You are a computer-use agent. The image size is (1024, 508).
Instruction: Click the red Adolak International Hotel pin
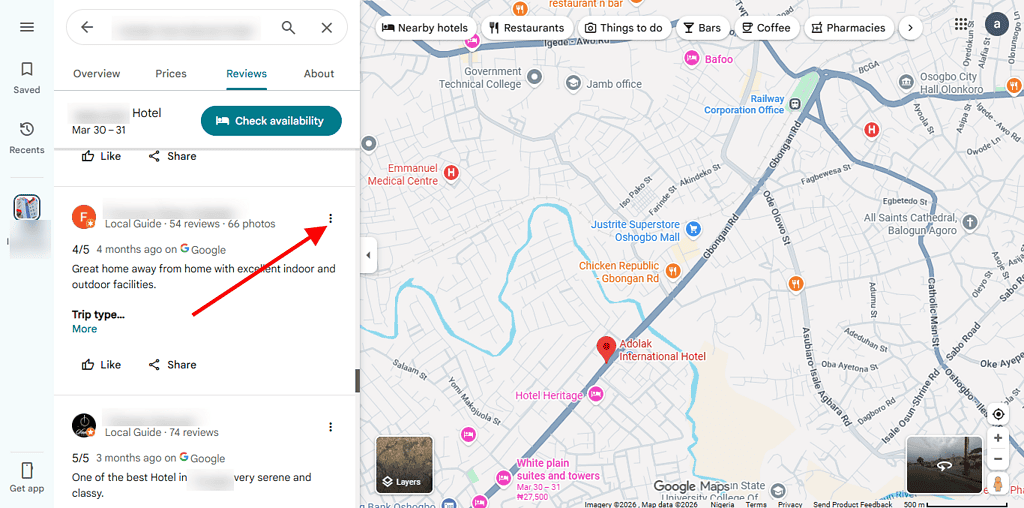click(x=607, y=349)
